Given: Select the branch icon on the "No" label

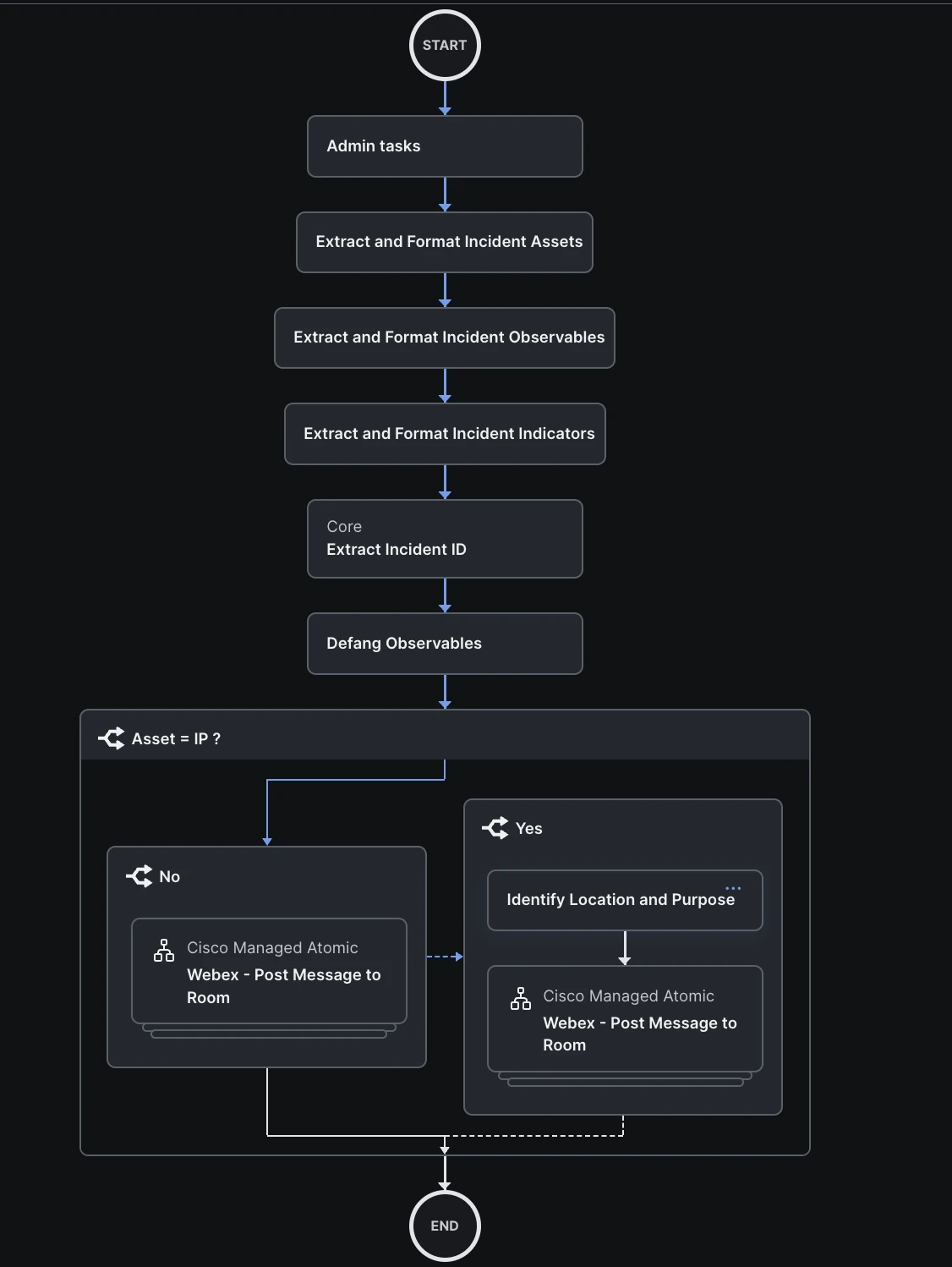Looking at the screenshot, I should point(139,876).
